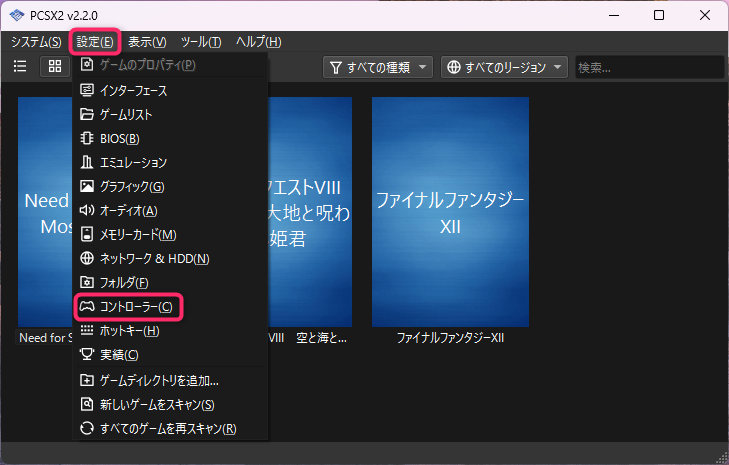
Task: Minimize the PCSX2 window
Action: coord(614,15)
